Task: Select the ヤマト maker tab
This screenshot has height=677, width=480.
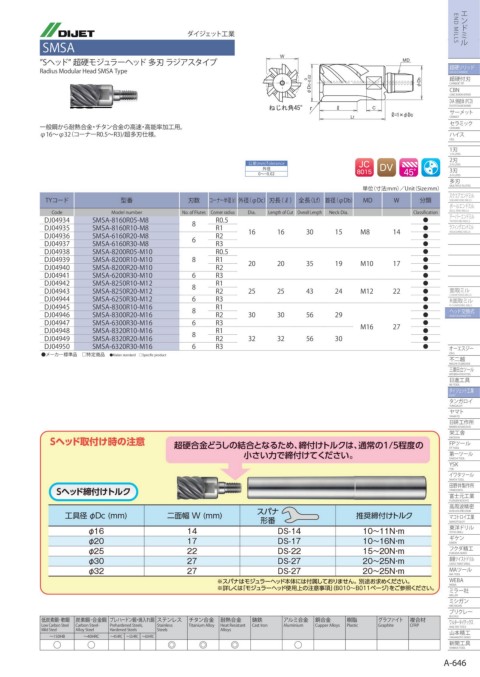Action: pyautogui.click(x=464, y=413)
